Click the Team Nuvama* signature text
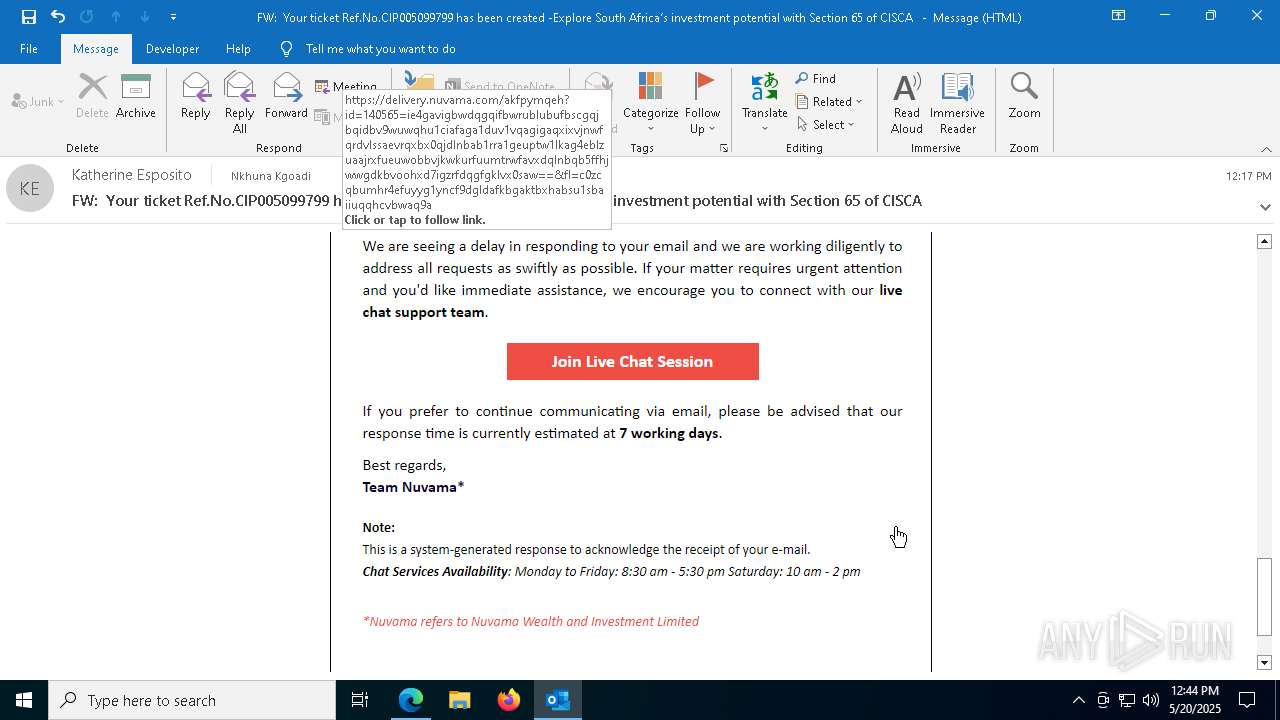 413,488
